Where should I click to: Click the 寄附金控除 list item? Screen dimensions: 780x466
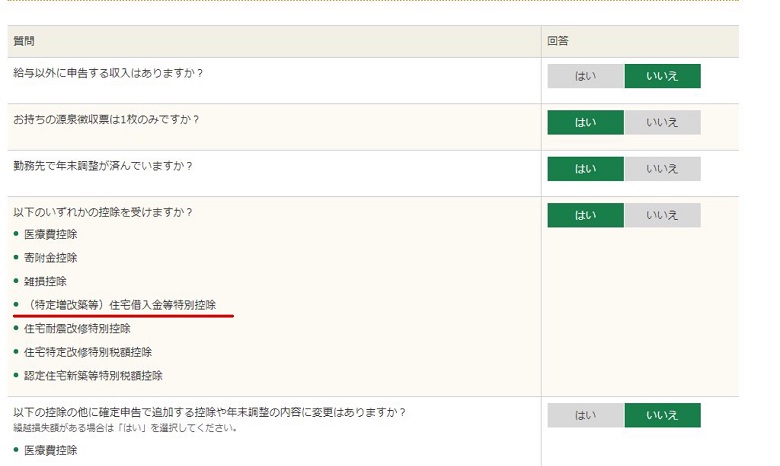[51, 258]
